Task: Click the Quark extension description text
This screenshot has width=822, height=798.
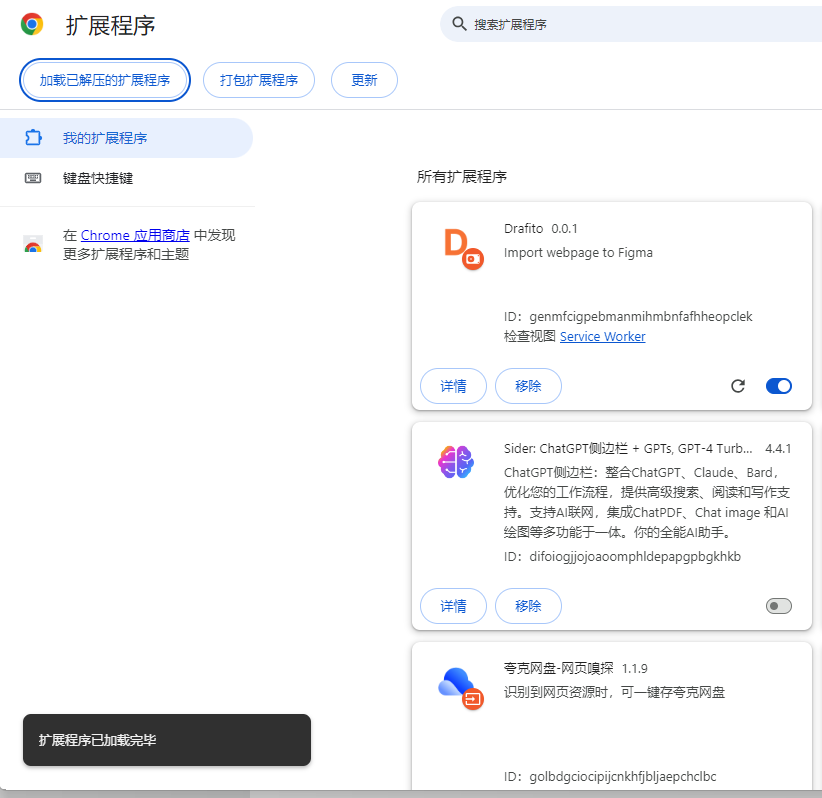Action: (x=614, y=693)
